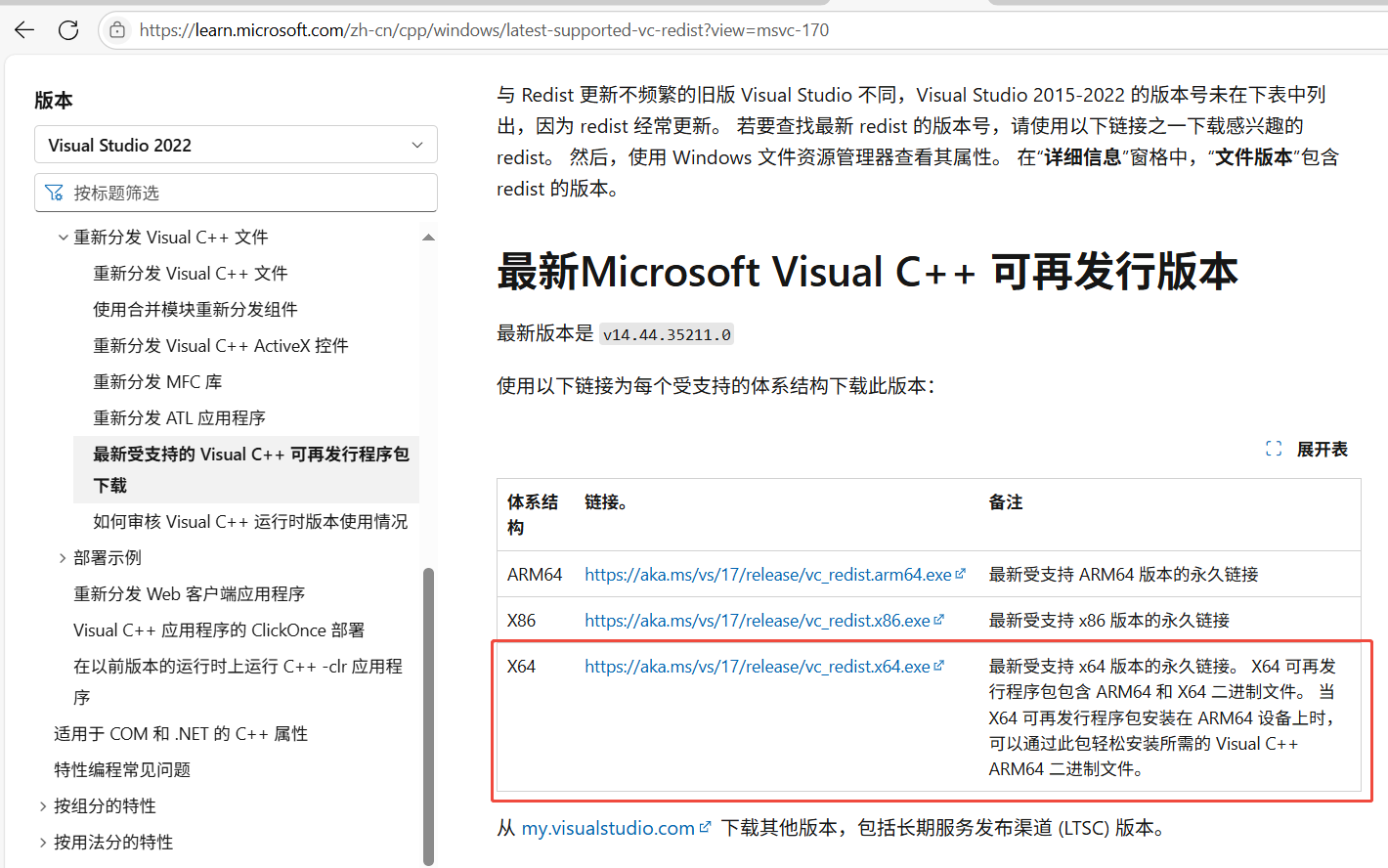Open 如何审核 Visual C++ 运行时版本使用情况

pyautogui.click(x=250, y=522)
